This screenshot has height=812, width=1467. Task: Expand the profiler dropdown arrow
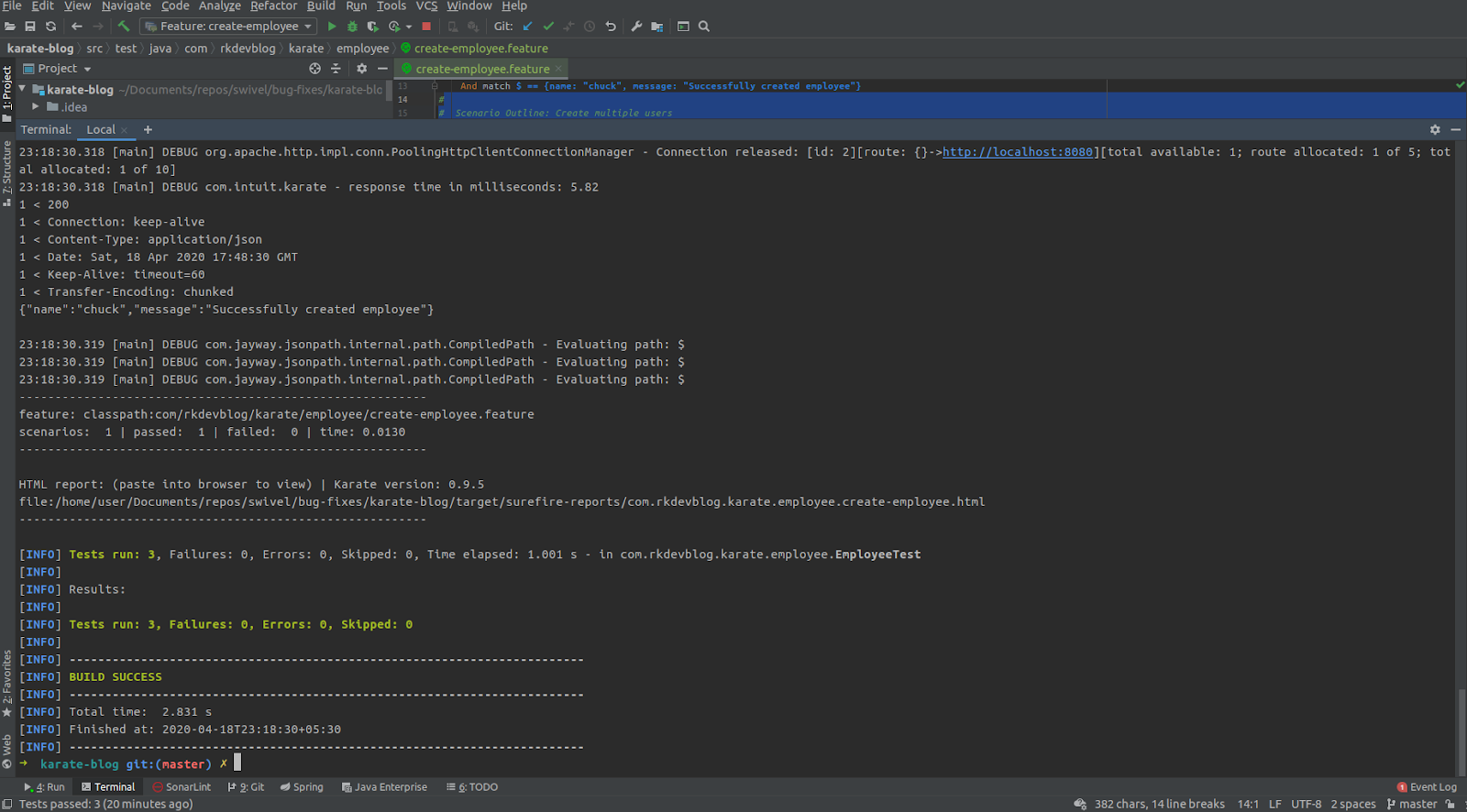click(x=409, y=27)
